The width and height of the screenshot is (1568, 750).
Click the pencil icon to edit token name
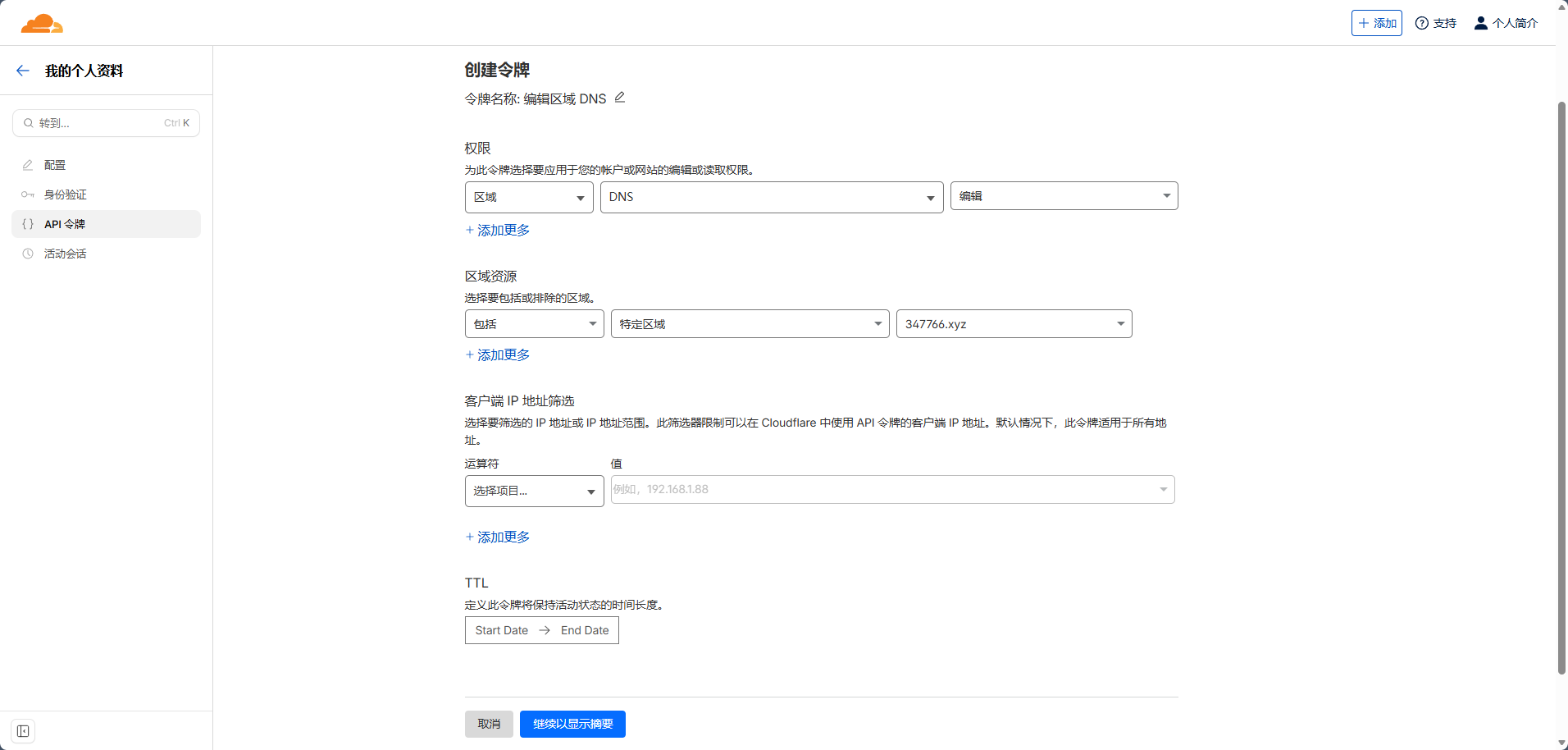coord(620,98)
